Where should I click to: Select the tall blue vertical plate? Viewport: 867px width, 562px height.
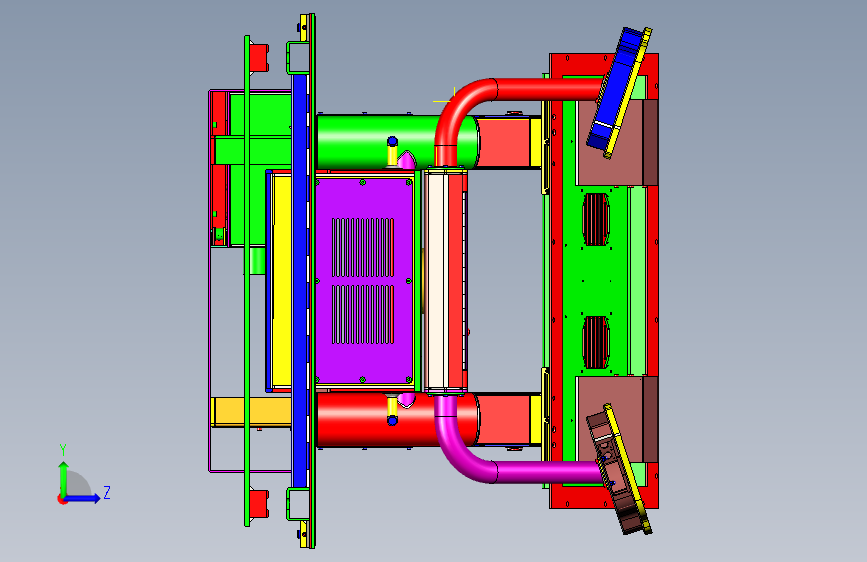(300, 280)
